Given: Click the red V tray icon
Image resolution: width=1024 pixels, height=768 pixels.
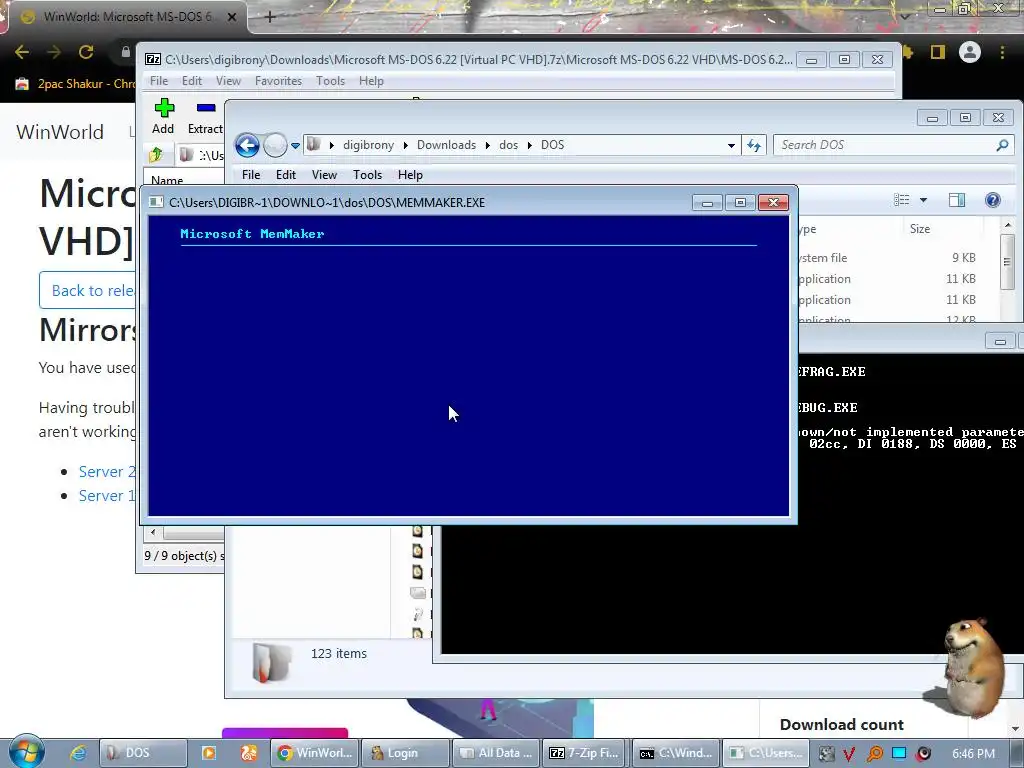Looking at the screenshot, I should pos(850,754).
